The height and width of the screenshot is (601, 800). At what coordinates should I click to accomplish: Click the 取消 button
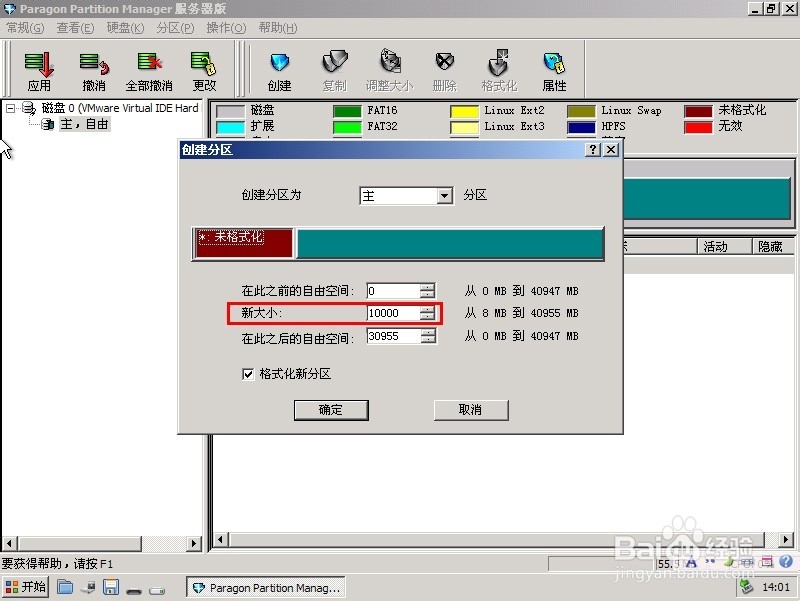pos(470,410)
